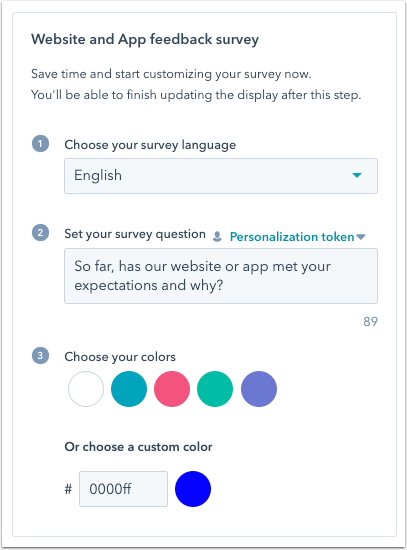
Task: Click the step 2 number badge
Action: click(x=40, y=233)
